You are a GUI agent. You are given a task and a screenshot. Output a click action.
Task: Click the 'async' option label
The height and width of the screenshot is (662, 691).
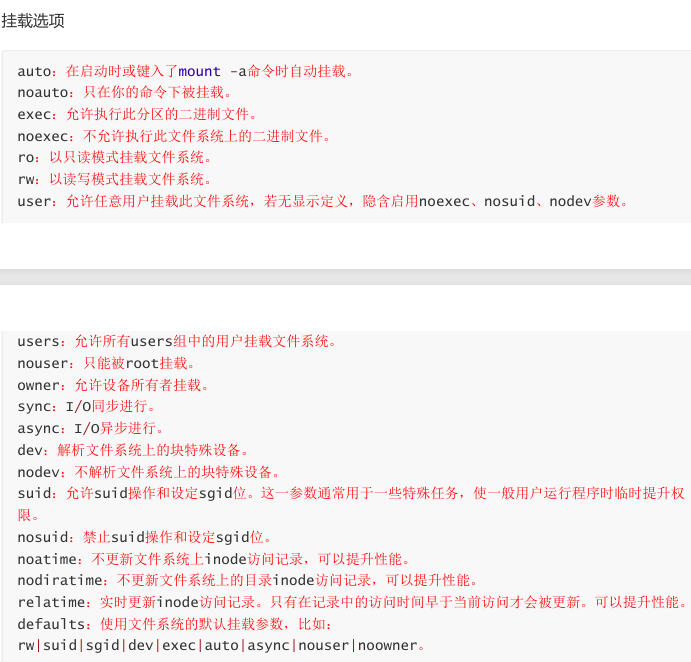click(x=38, y=428)
